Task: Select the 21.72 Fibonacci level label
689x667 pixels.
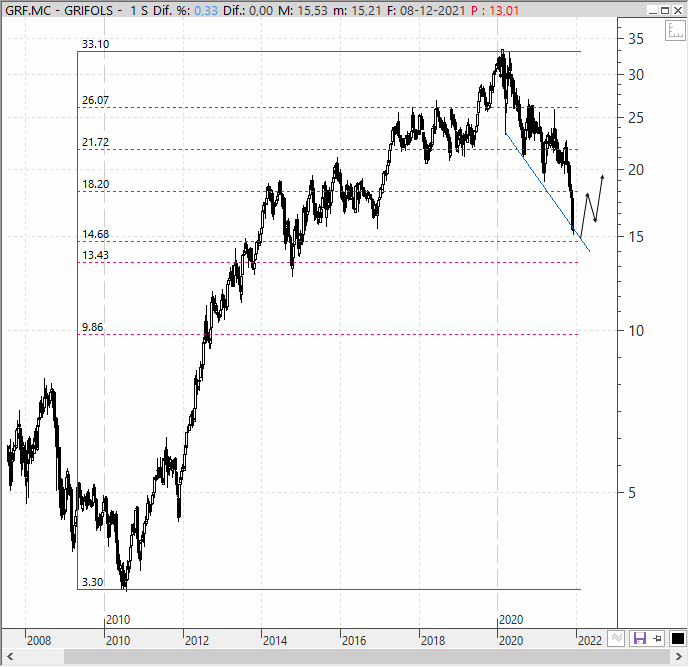Action: (x=95, y=142)
